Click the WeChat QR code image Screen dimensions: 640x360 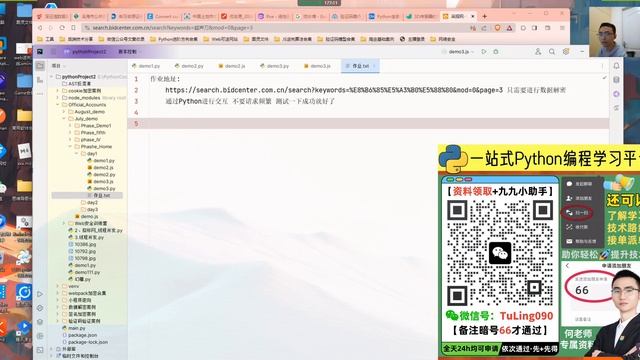pos(500,253)
